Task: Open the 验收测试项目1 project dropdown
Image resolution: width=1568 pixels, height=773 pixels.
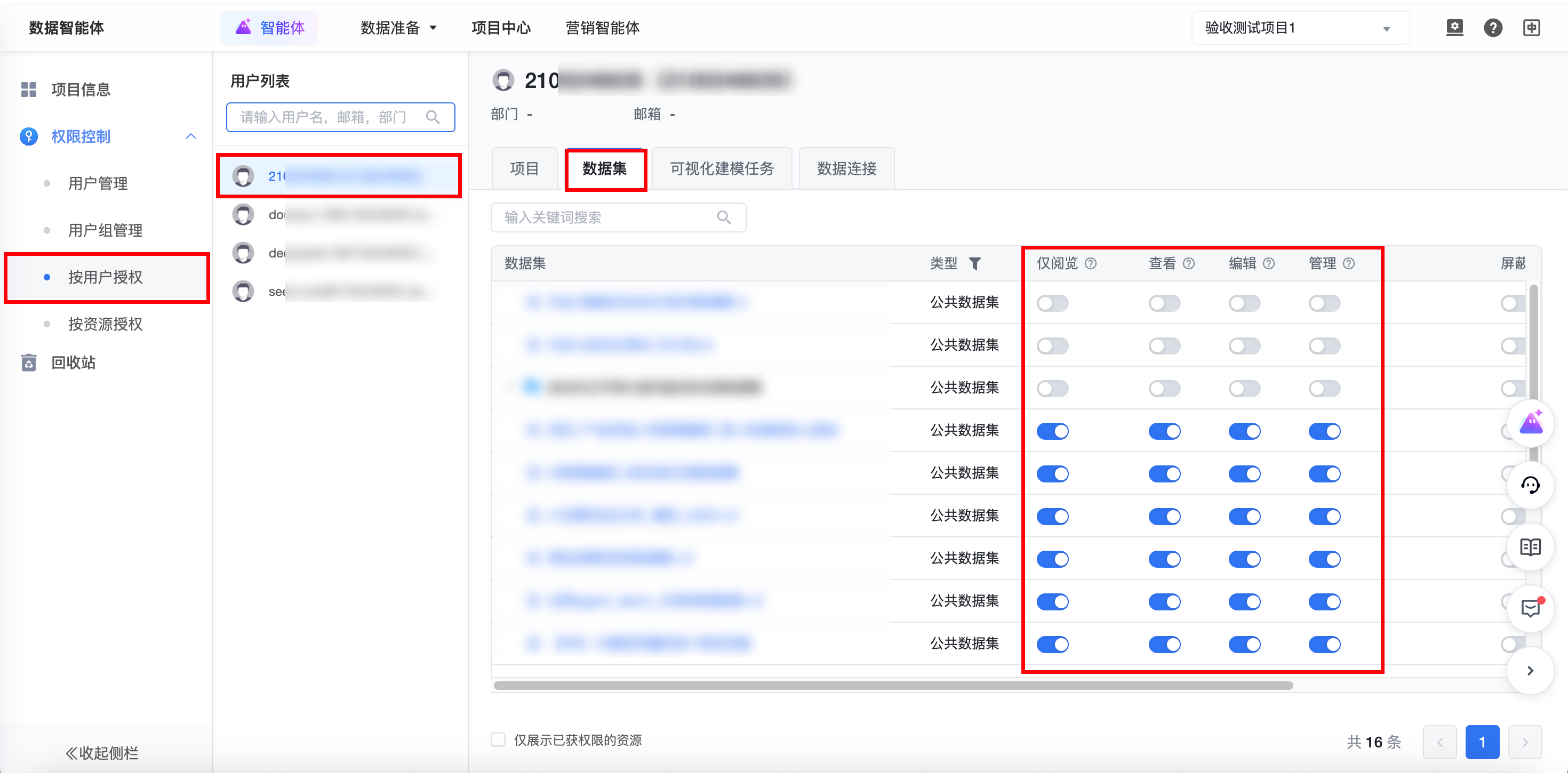Action: point(1300,28)
